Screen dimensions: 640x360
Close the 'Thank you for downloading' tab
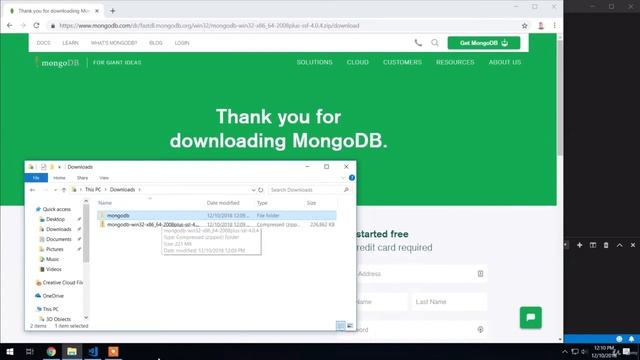[x=97, y=11]
